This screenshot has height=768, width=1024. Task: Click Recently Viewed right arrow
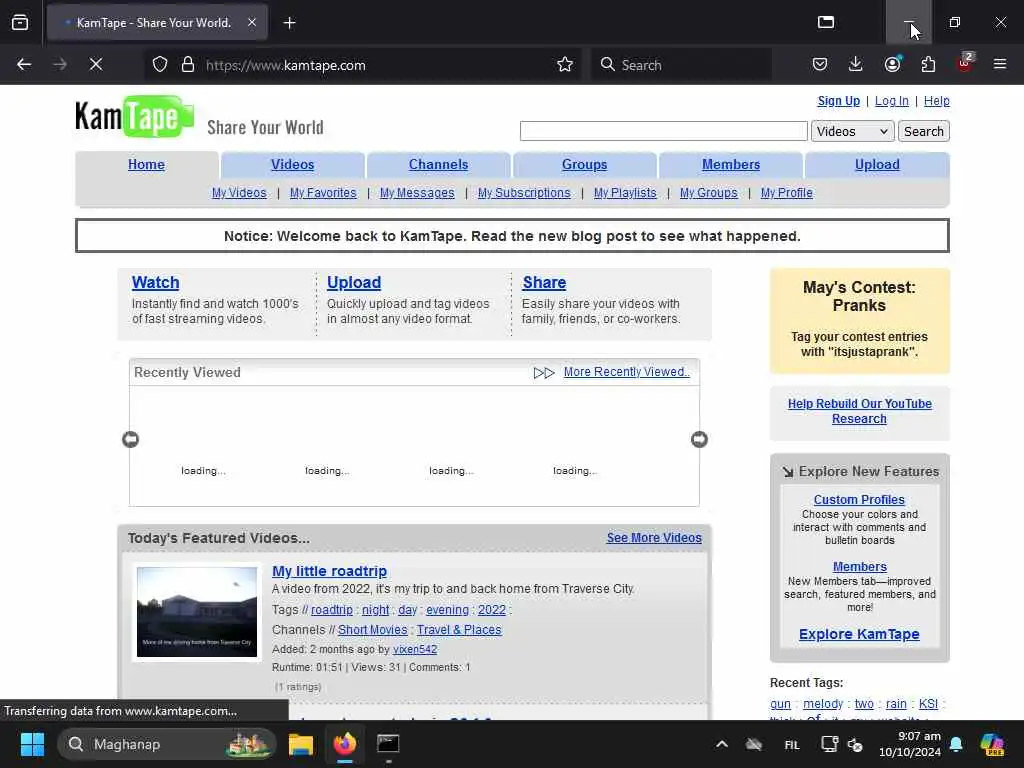pyautogui.click(x=699, y=440)
